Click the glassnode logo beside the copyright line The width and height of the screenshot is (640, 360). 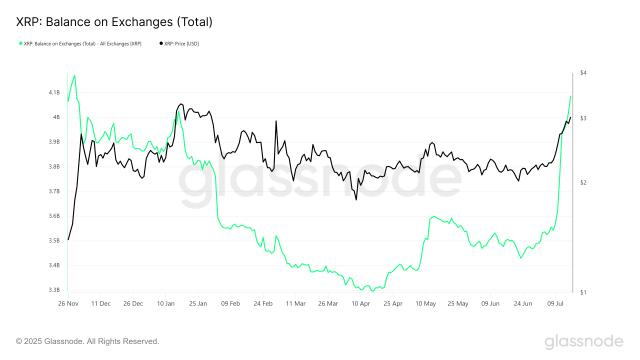[x=584, y=342]
